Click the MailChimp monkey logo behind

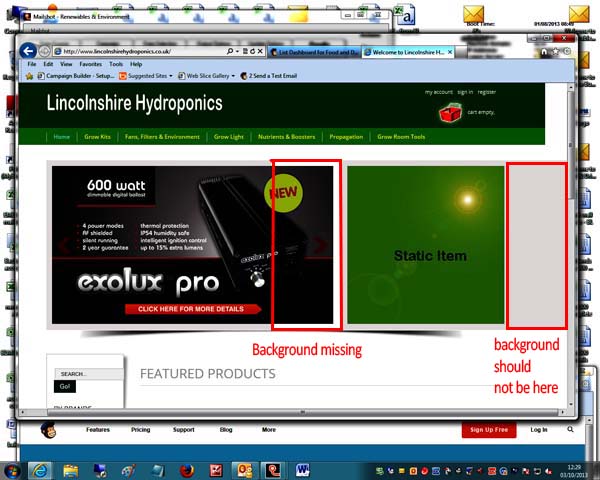(x=48, y=430)
